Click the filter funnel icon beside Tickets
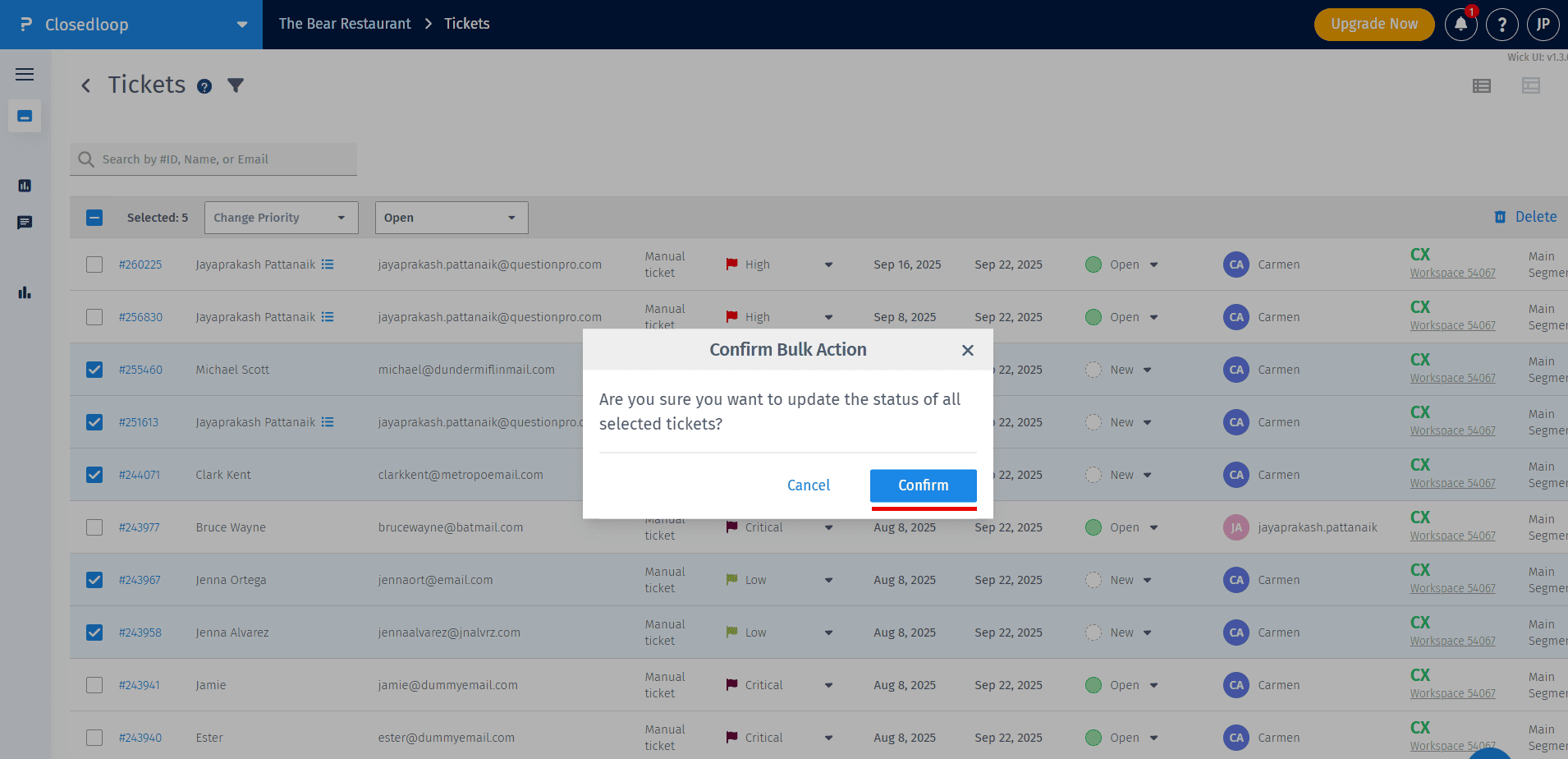This screenshot has width=1568, height=759. [236, 85]
